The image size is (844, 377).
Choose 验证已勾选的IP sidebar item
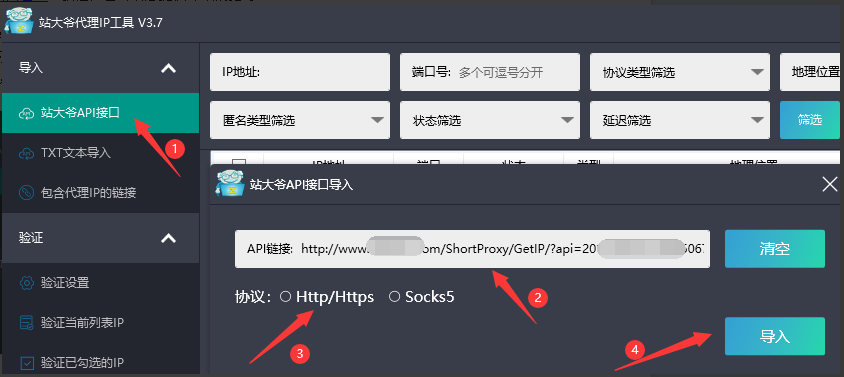pos(100,362)
